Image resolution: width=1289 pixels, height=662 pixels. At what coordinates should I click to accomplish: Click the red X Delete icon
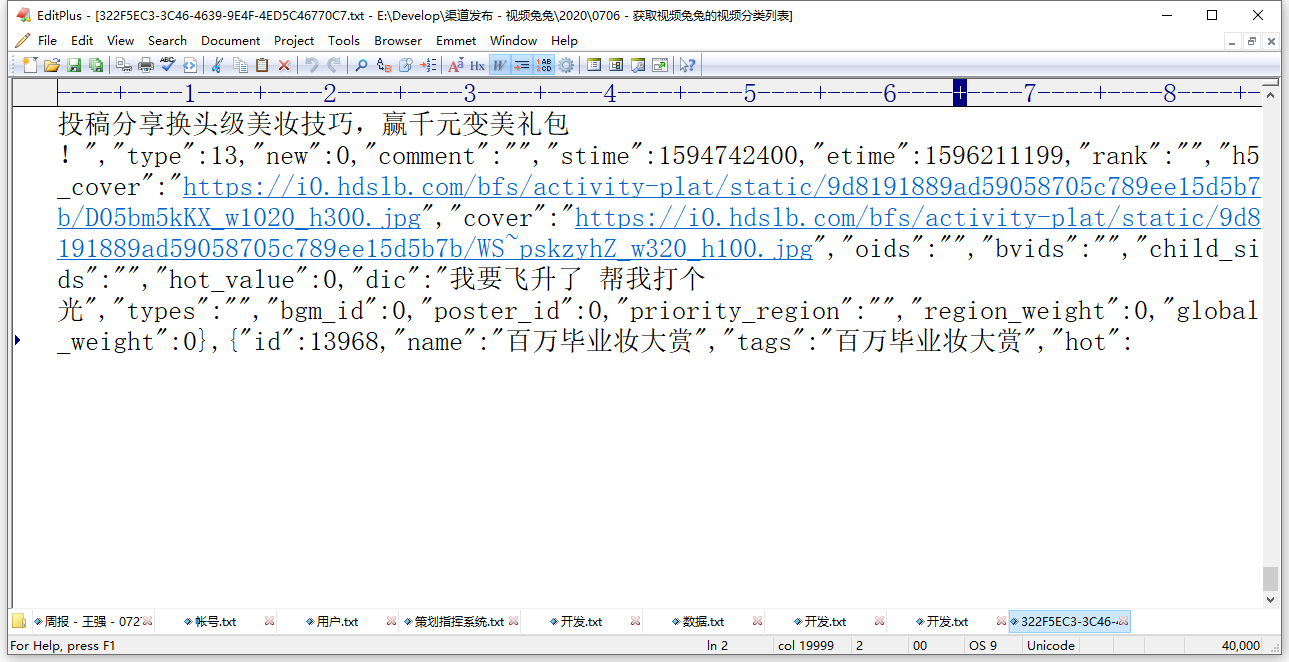[x=284, y=65]
